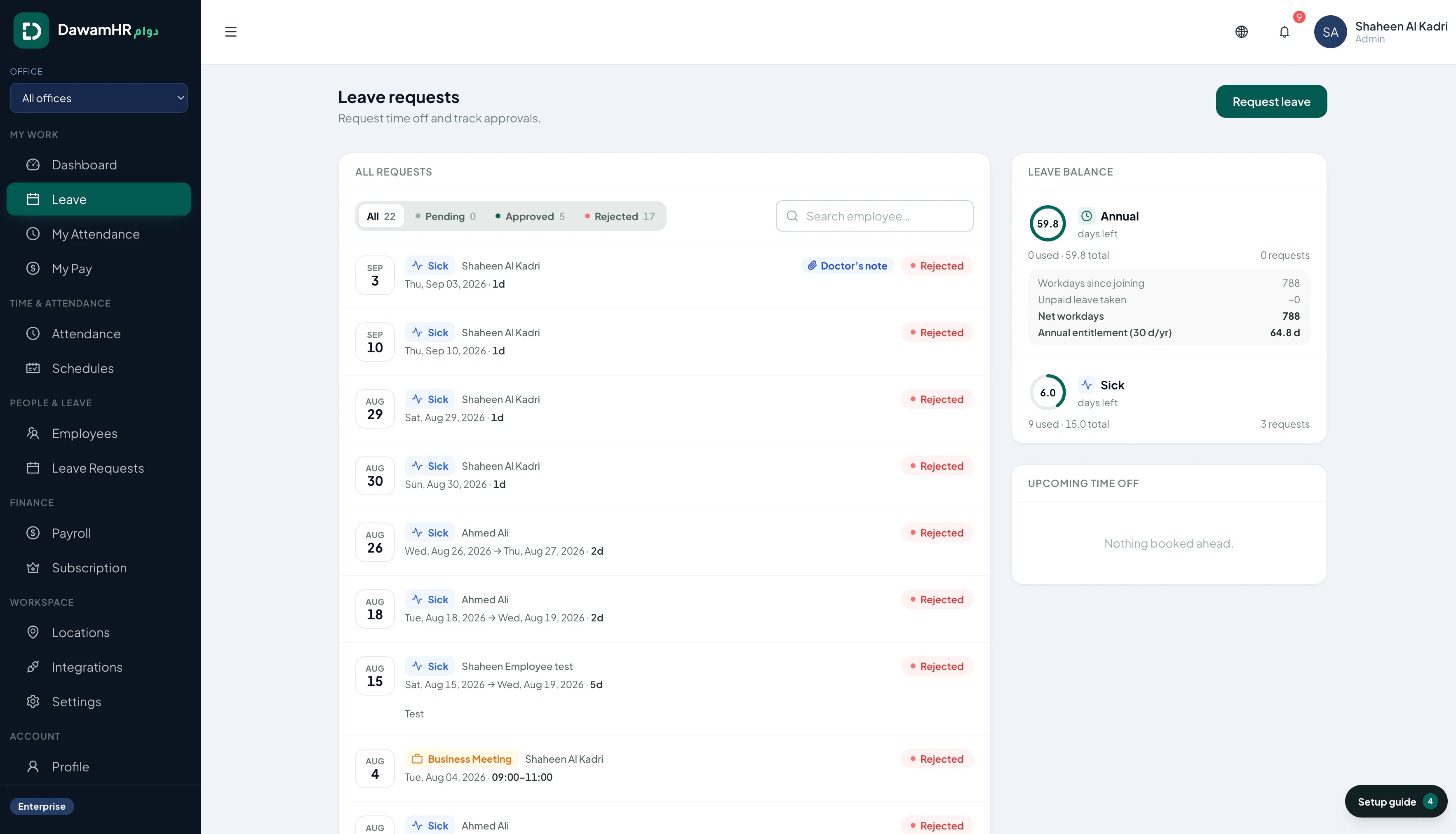Open the notifications bell
This screenshot has width=1456, height=834.
(1284, 31)
